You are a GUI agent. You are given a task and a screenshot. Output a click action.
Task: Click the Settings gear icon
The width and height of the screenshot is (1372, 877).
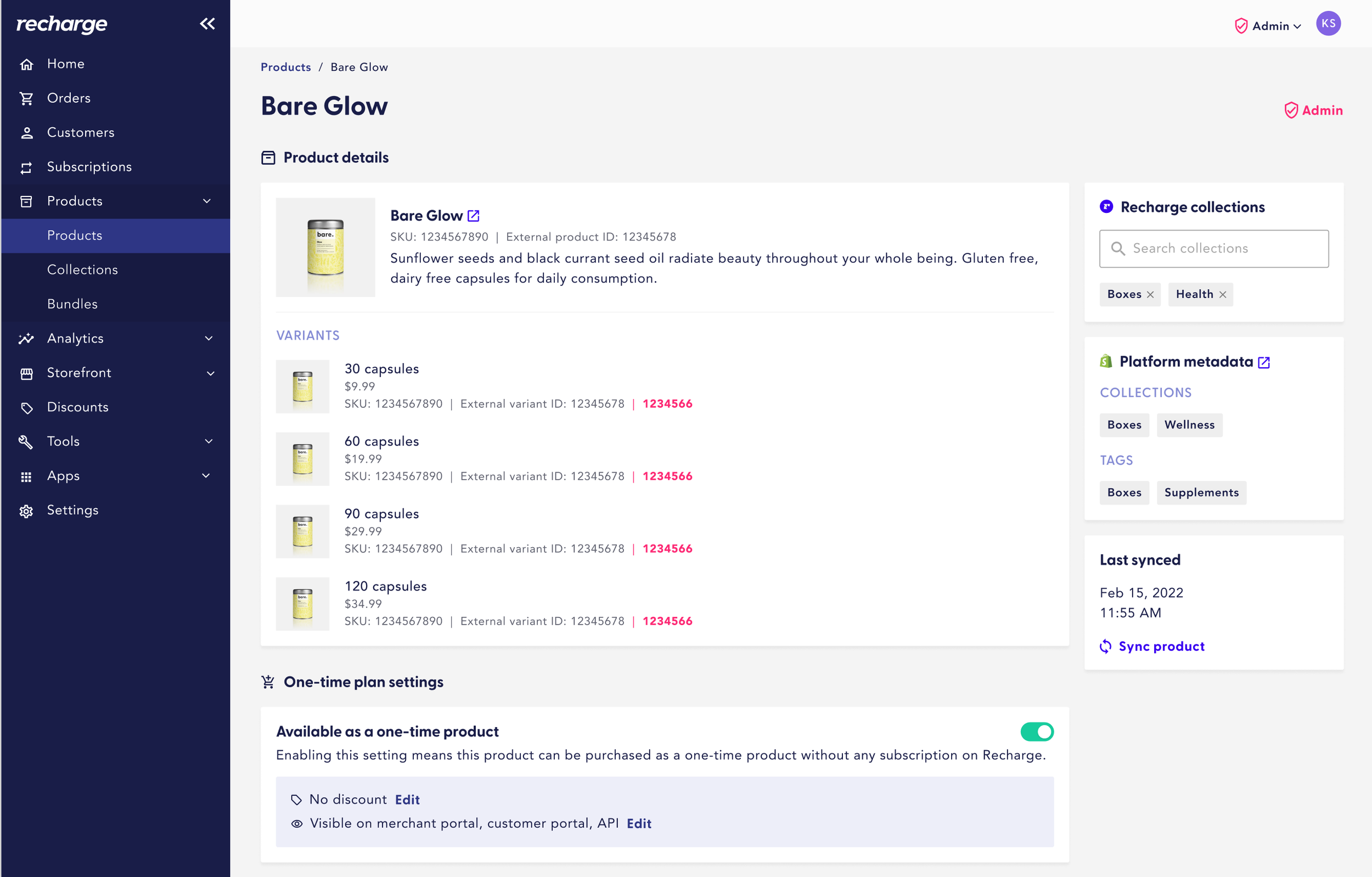(x=26, y=511)
